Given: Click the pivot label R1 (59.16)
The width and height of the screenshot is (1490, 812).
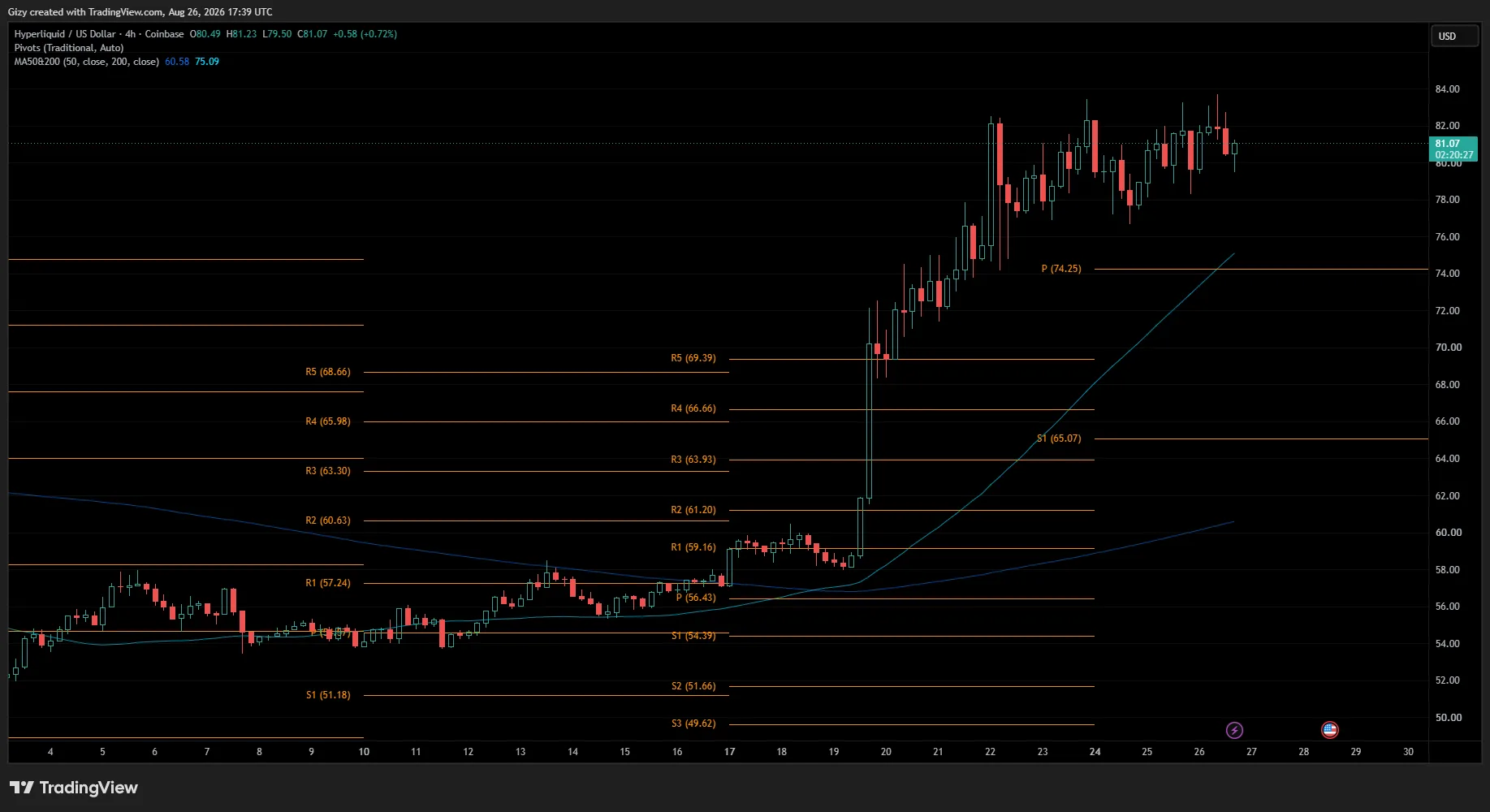Looking at the screenshot, I should (x=693, y=547).
